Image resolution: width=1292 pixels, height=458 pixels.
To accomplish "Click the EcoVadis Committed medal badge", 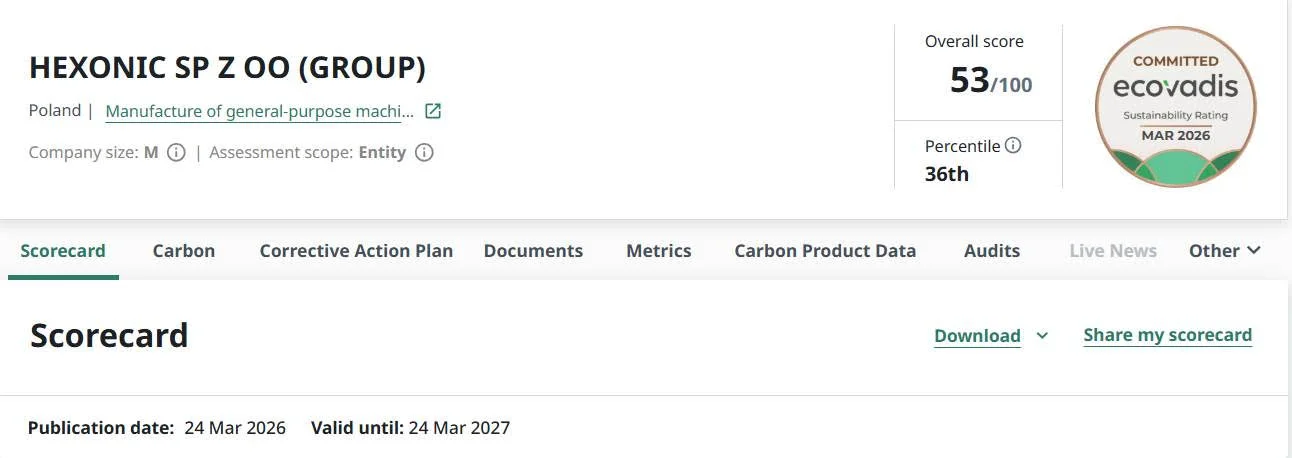I will pos(1175,107).
